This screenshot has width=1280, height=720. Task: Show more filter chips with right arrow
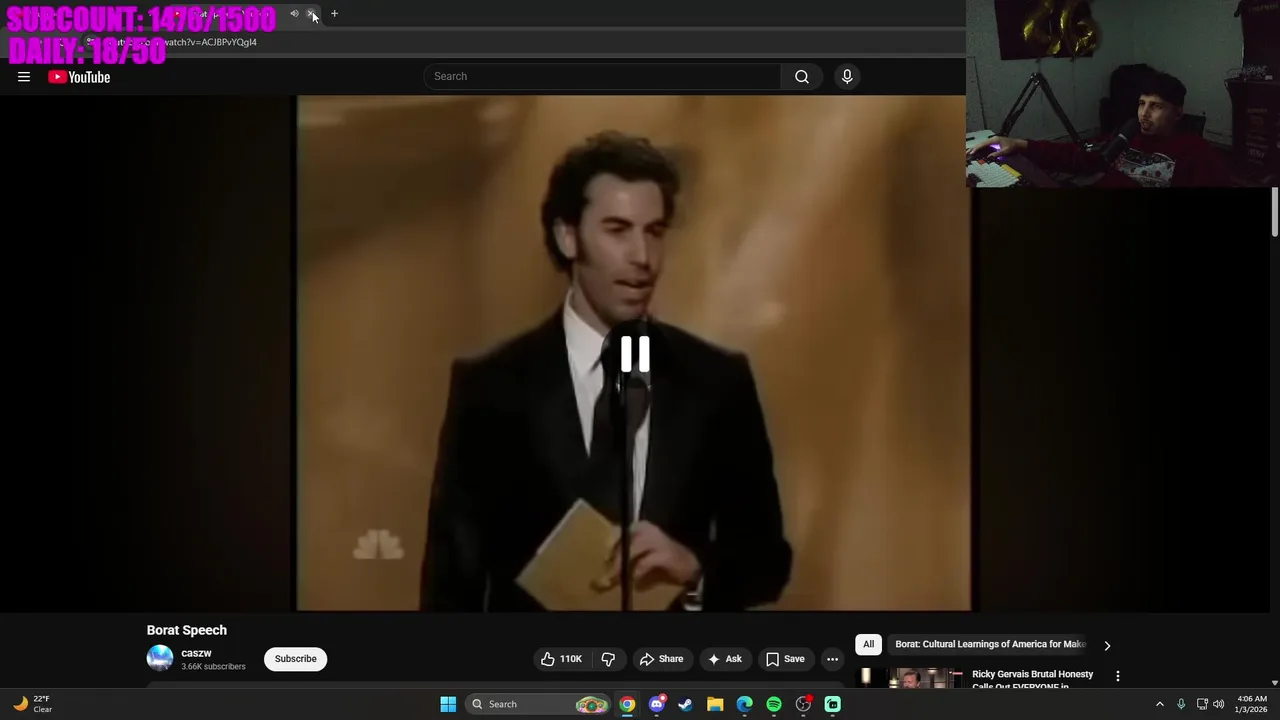(x=1107, y=645)
